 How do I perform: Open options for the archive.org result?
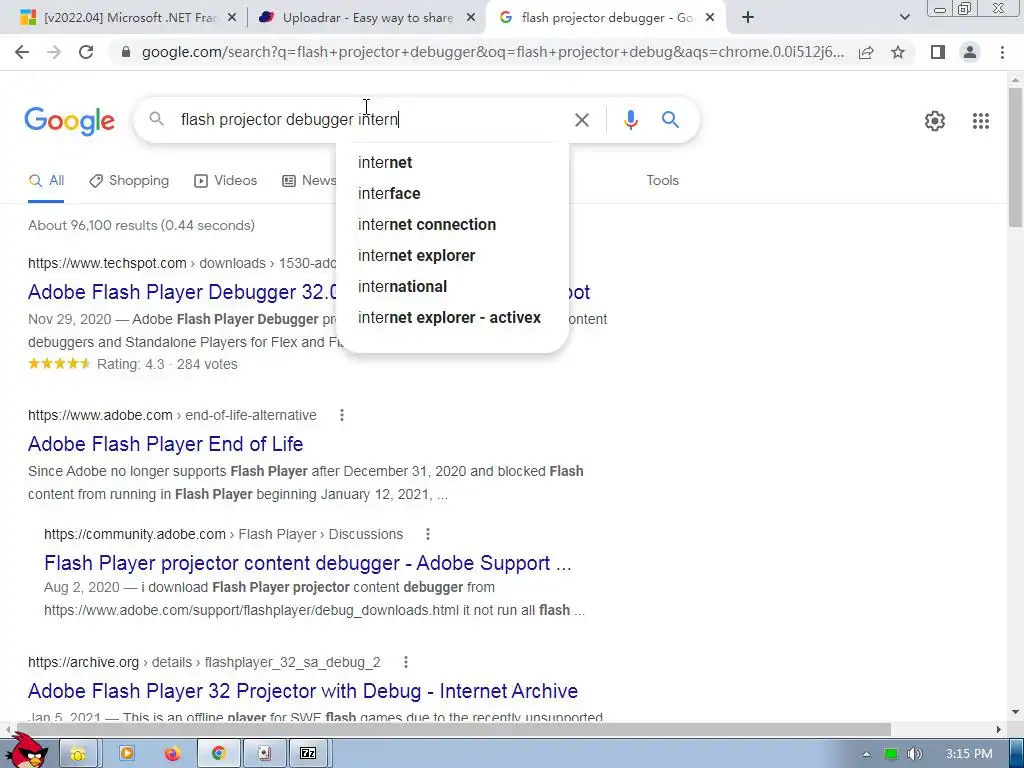[406, 662]
